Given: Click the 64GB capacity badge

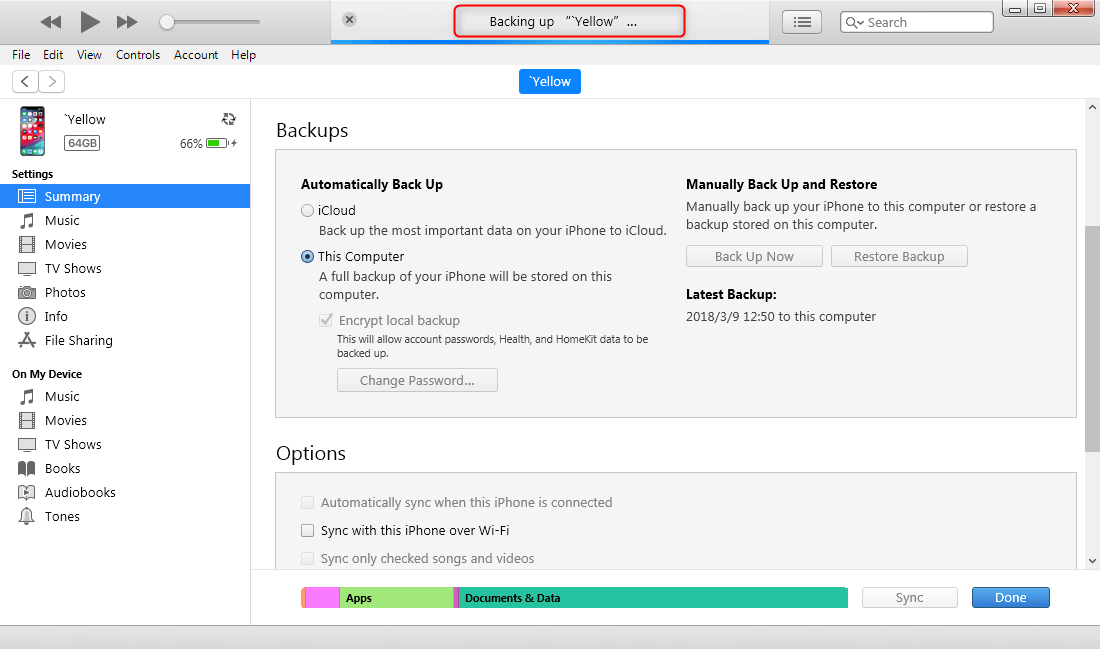Looking at the screenshot, I should pos(82,143).
